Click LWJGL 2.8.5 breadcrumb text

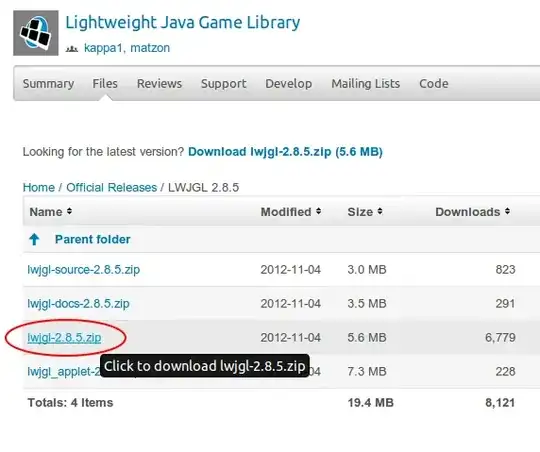[x=203, y=187]
